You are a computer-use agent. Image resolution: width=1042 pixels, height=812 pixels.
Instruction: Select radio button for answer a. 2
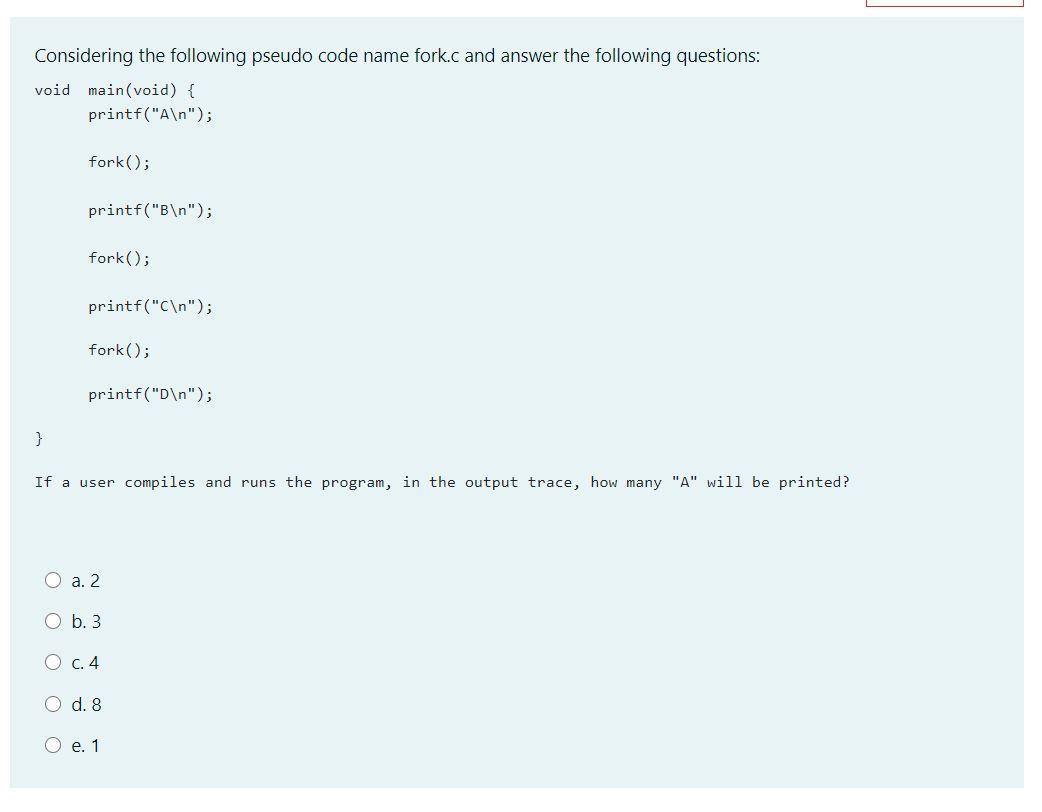point(52,580)
